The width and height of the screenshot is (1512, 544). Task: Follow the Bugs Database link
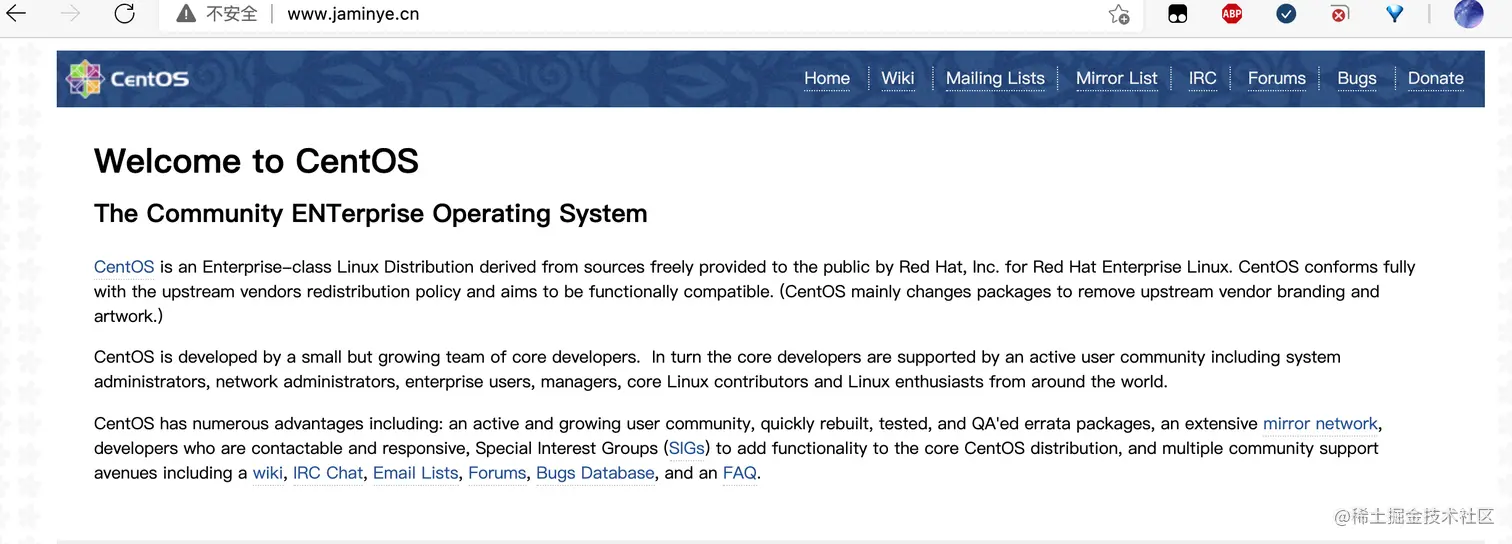pos(595,473)
